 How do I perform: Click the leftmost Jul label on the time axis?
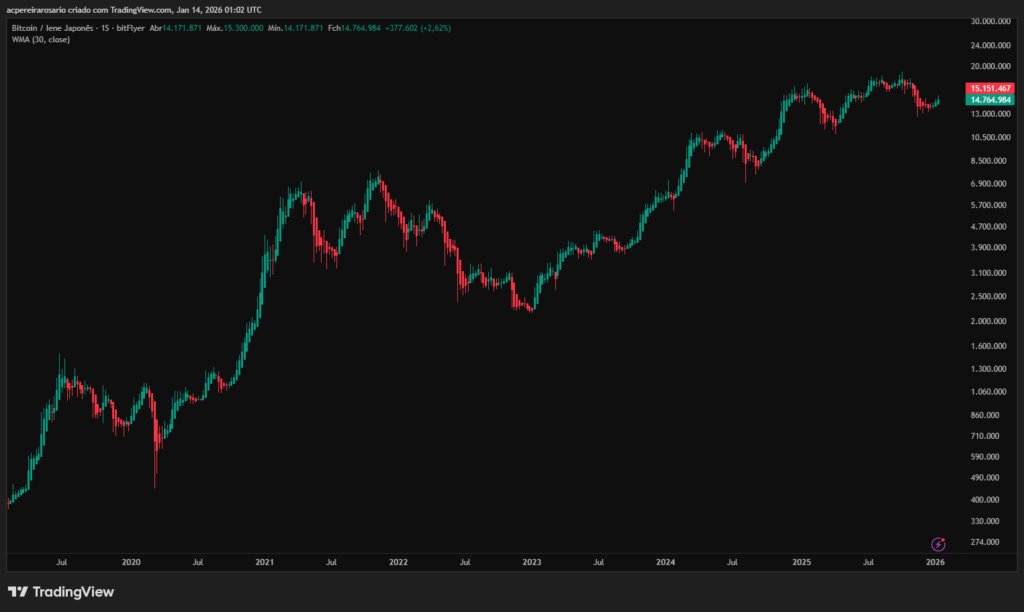click(x=62, y=562)
